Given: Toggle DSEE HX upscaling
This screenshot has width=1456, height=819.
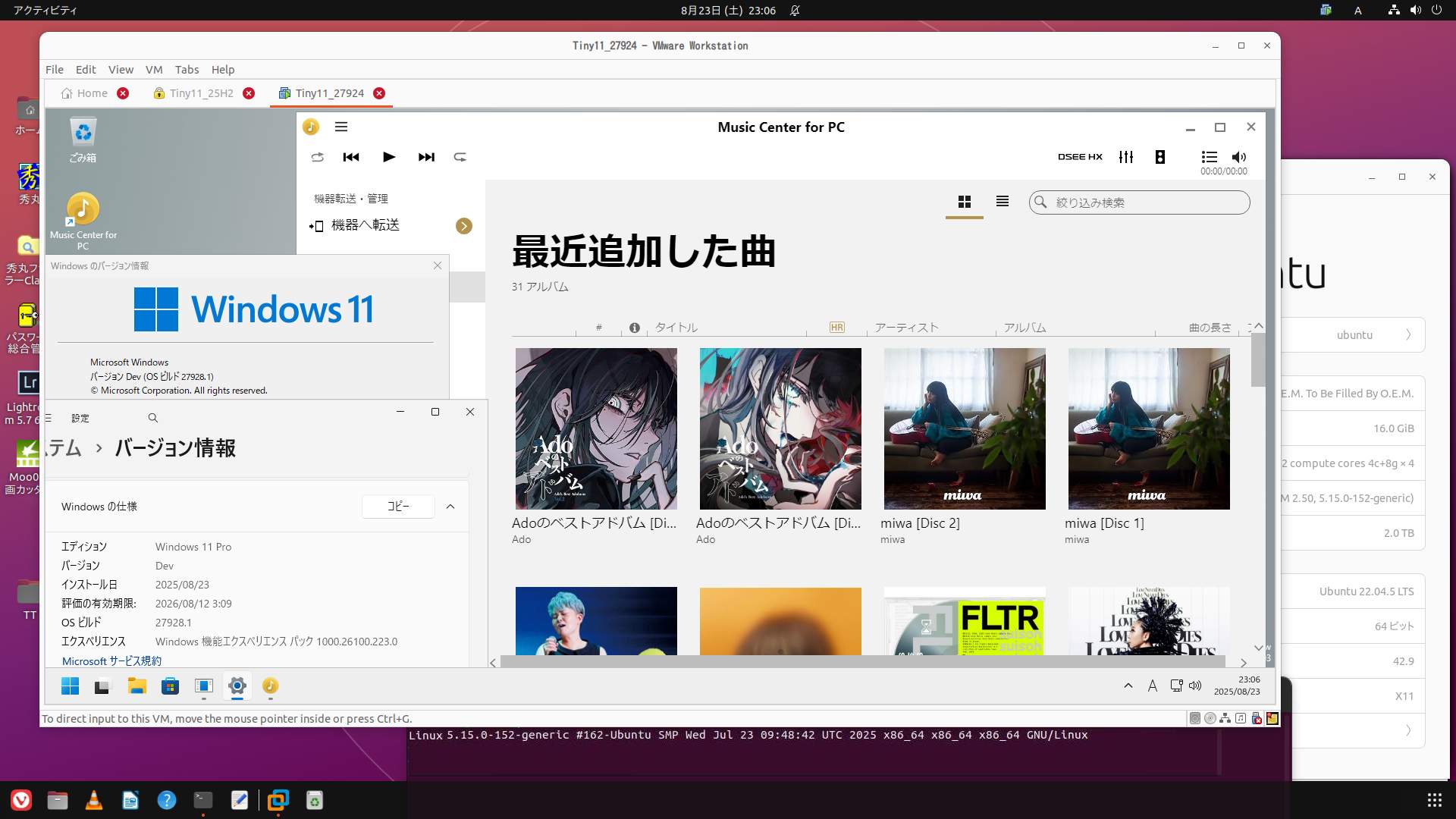Looking at the screenshot, I should click(x=1080, y=157).
